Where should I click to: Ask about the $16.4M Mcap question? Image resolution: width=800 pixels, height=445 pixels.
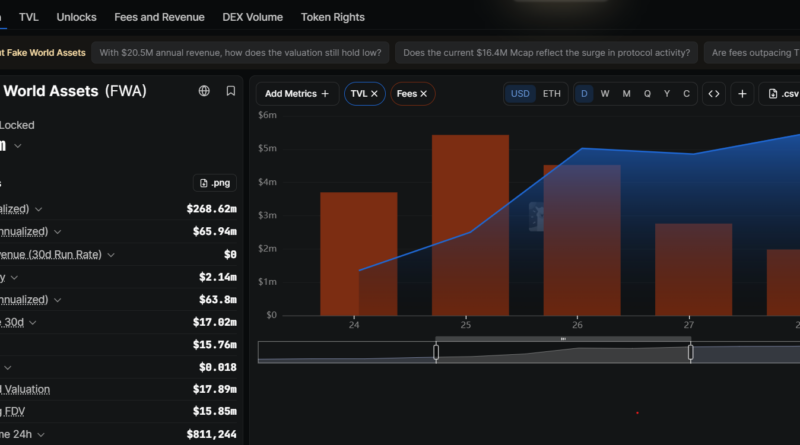(x=546, y=53)
